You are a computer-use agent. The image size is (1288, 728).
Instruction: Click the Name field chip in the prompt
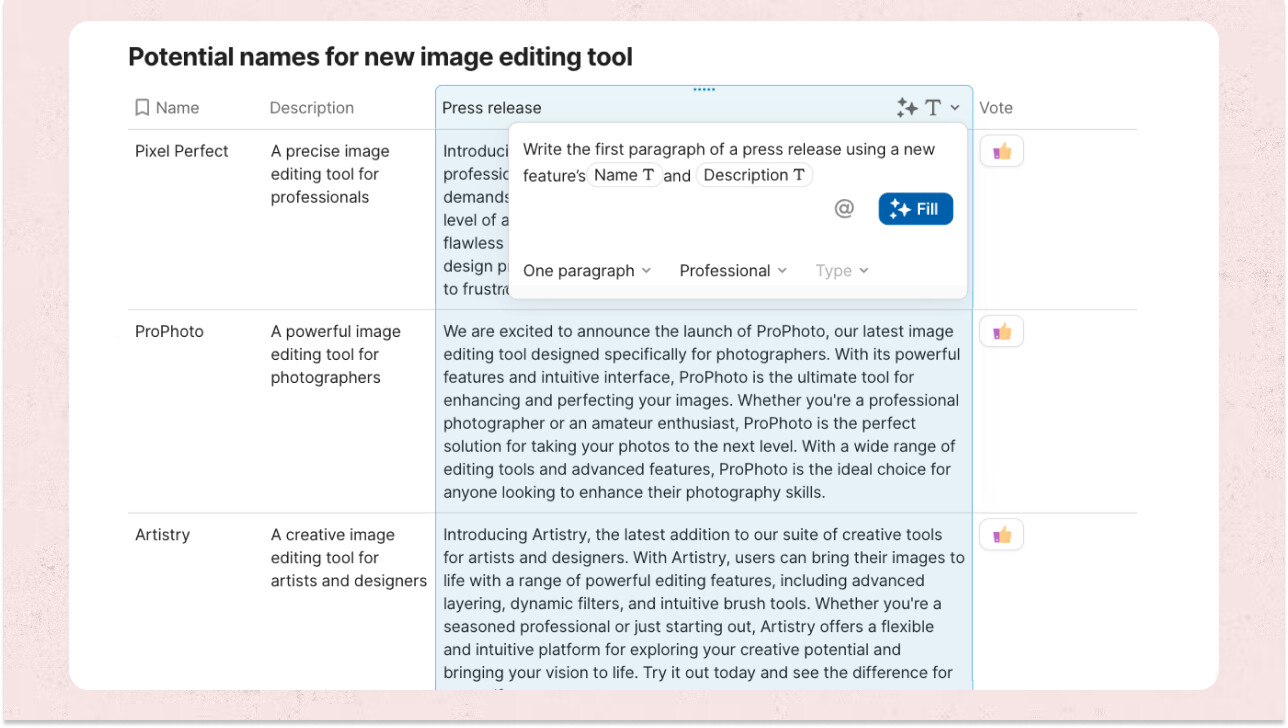point(624,176)
